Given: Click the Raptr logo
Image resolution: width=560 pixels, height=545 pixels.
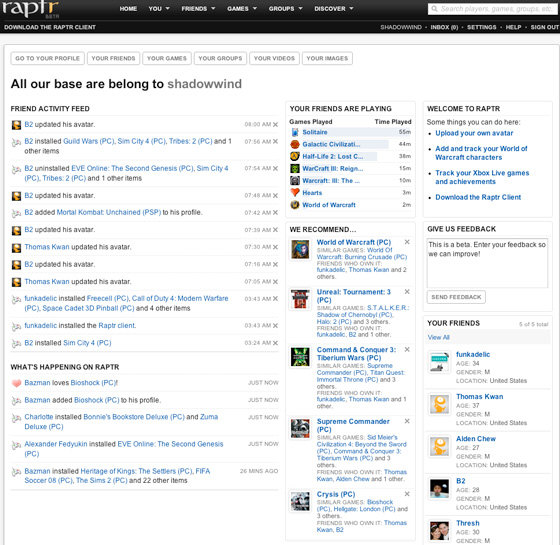Looking at the screenshot, I should (30, 9).
